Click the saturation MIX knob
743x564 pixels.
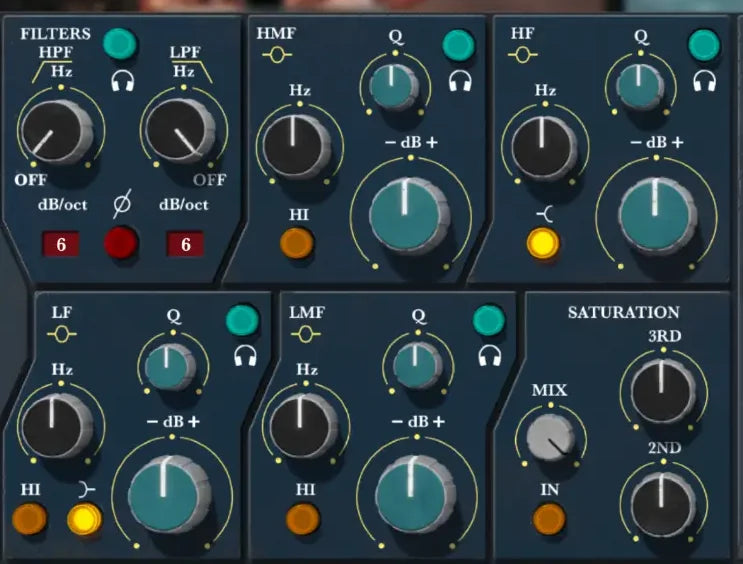(550, 437)
